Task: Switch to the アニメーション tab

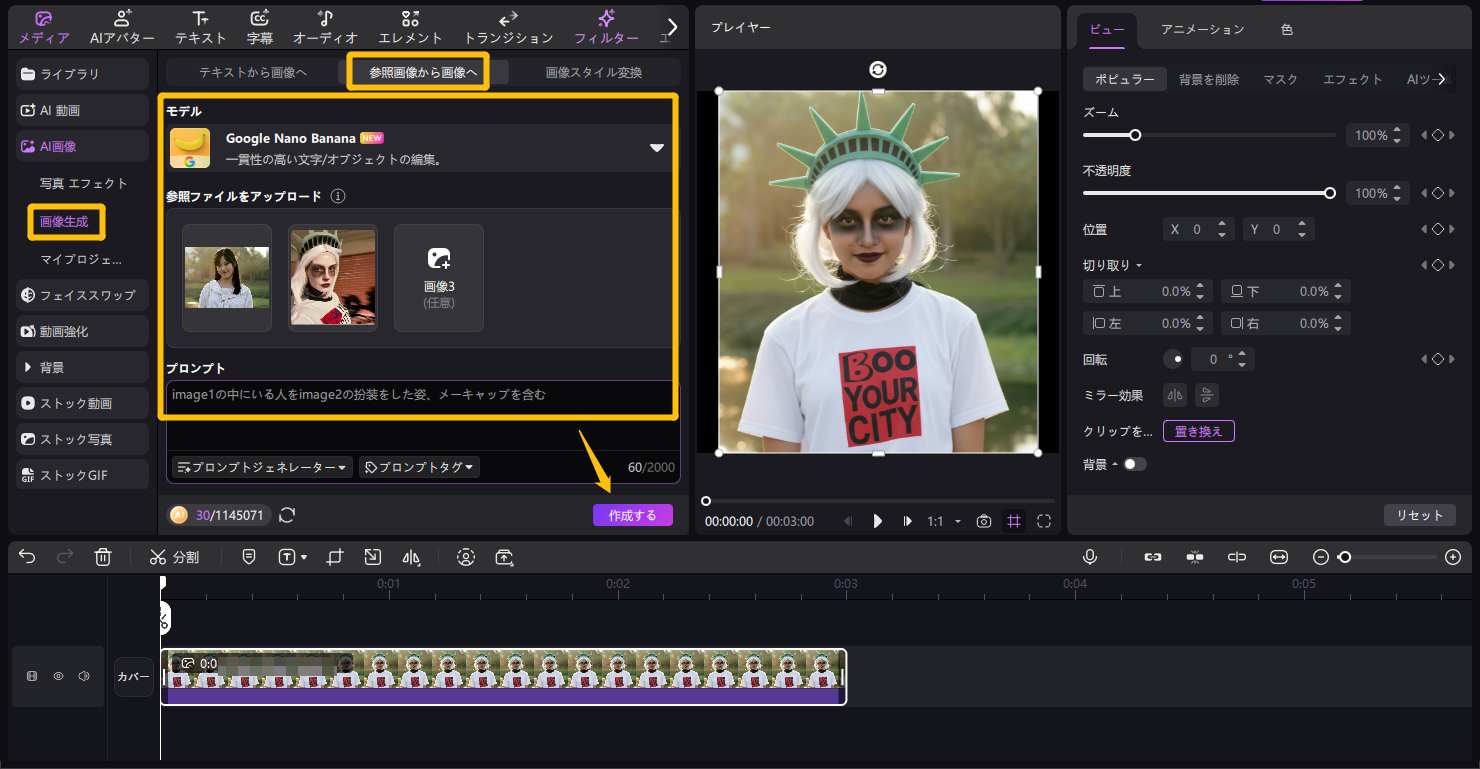Action: (x=1202, y=29)
